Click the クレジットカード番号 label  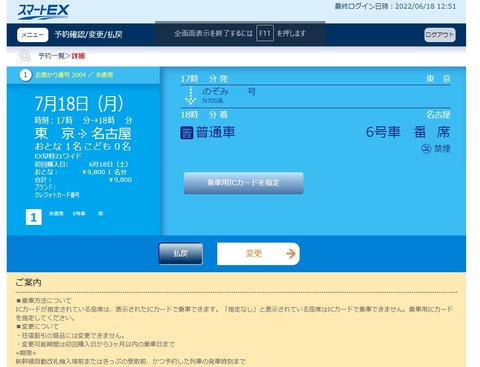coord(57,195)
